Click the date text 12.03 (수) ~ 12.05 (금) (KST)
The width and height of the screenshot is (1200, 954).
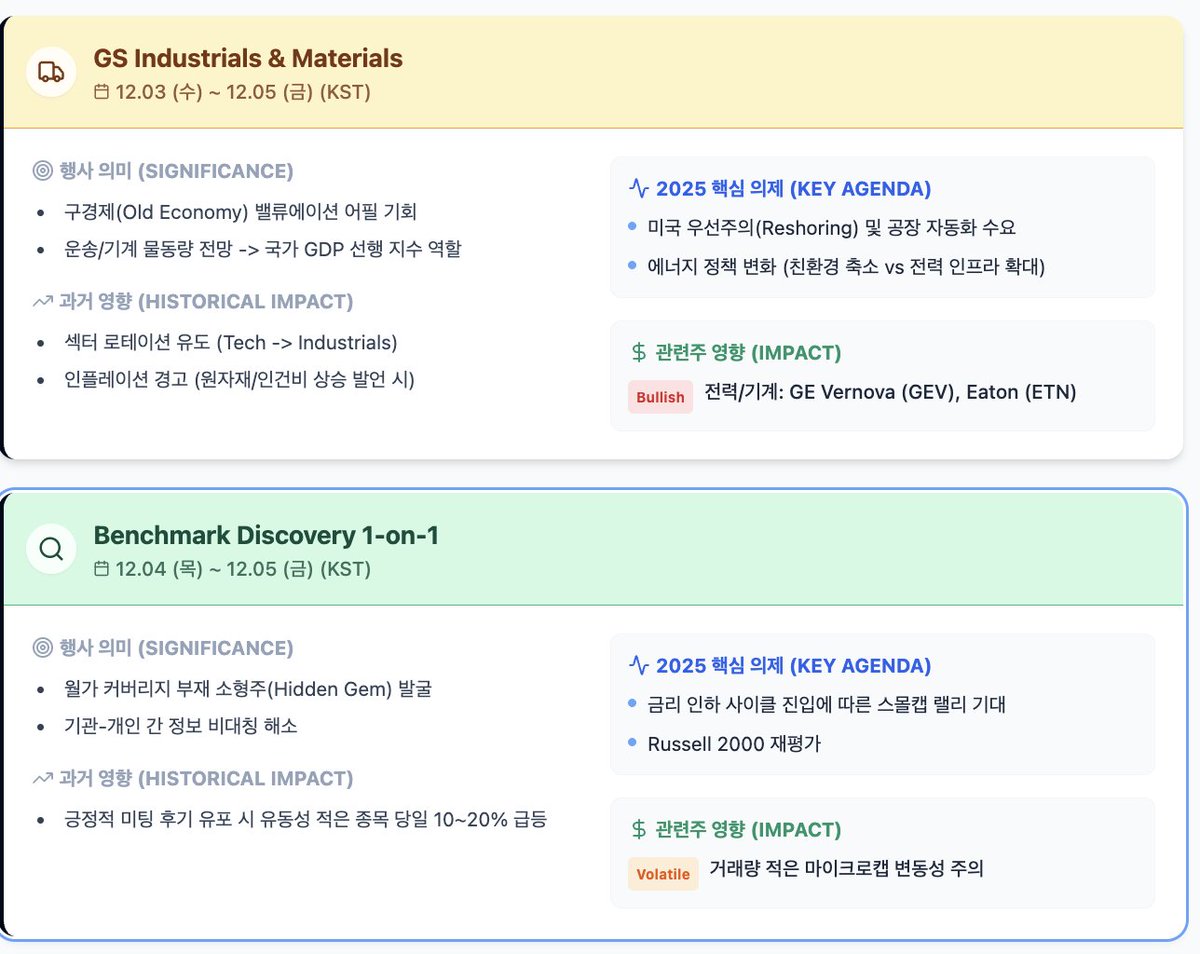243,92
